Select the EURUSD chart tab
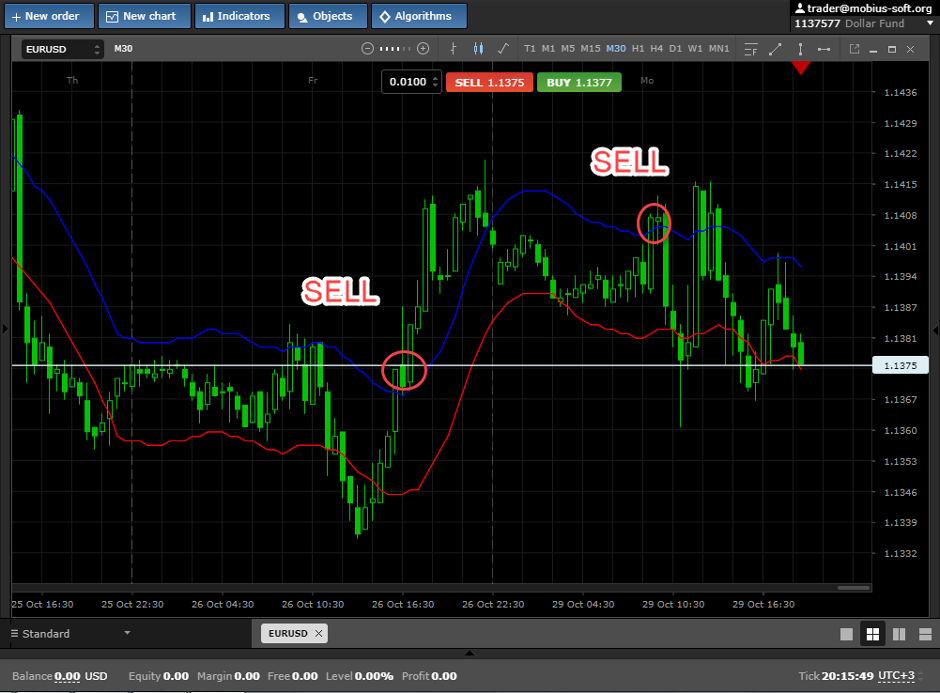Screen dimensions: 940x693 click(x=288, y=634)
